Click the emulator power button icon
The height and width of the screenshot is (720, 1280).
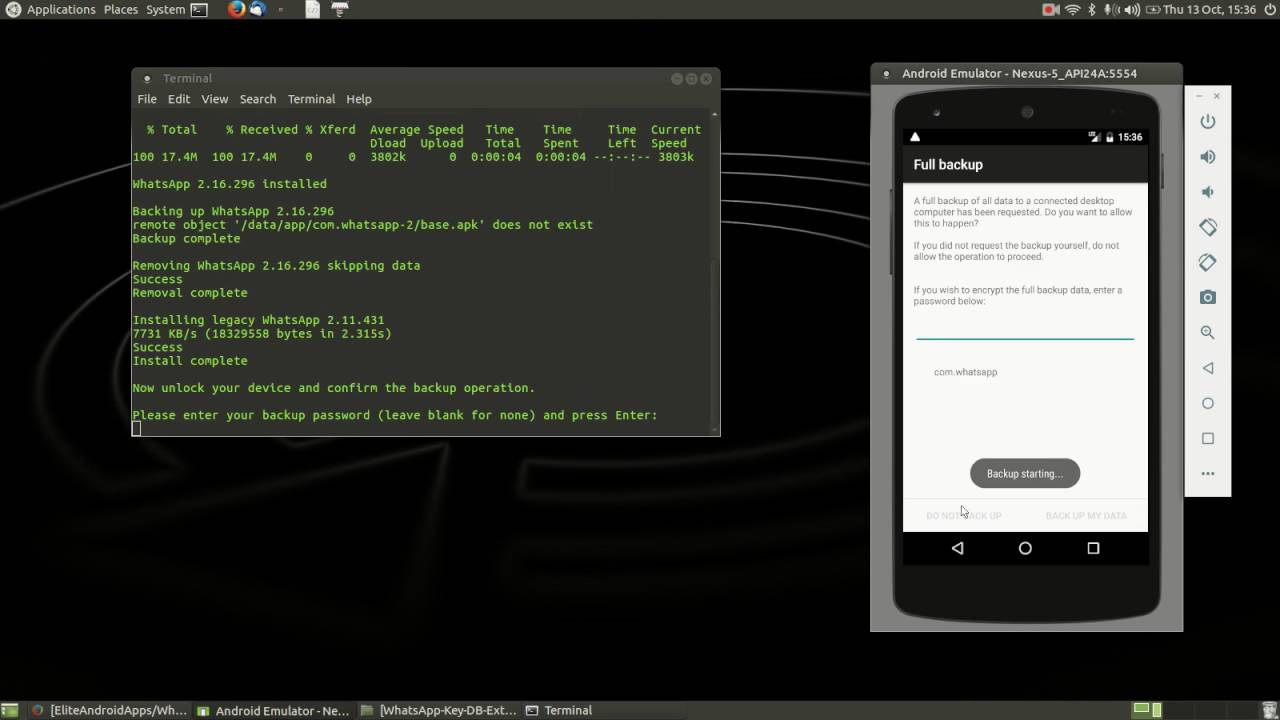coord(1208,121)
